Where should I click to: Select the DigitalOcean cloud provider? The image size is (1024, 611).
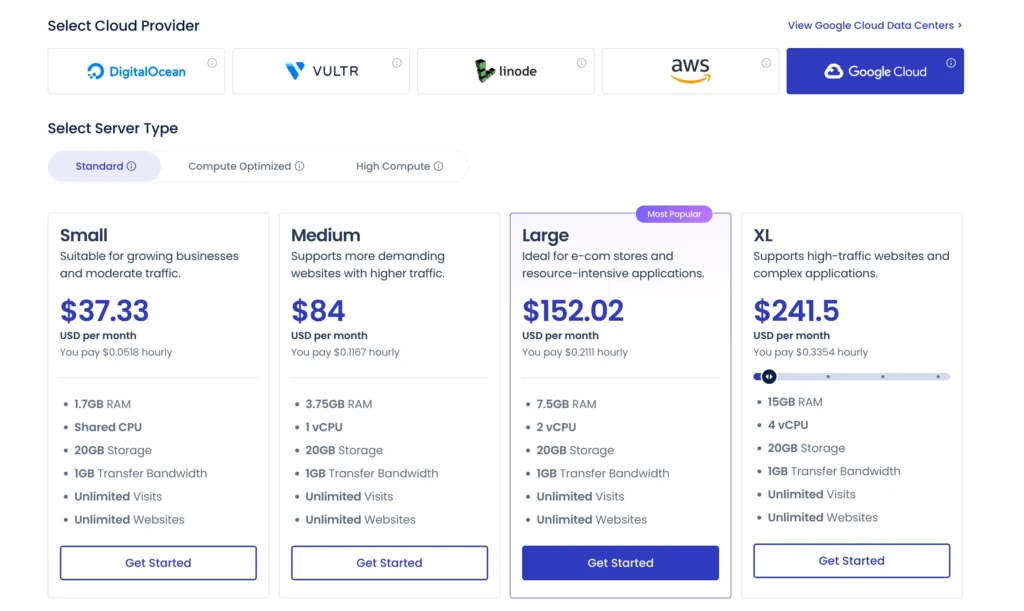tap(136, 70)
